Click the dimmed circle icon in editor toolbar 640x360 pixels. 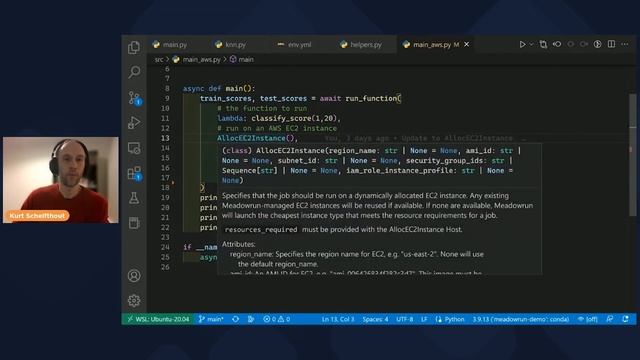(571, 44)
